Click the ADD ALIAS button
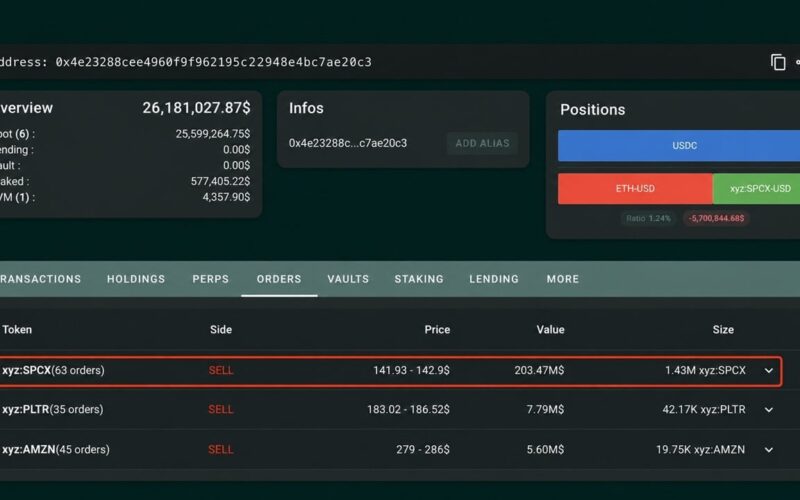800x500 pixels. click(482, 143)
